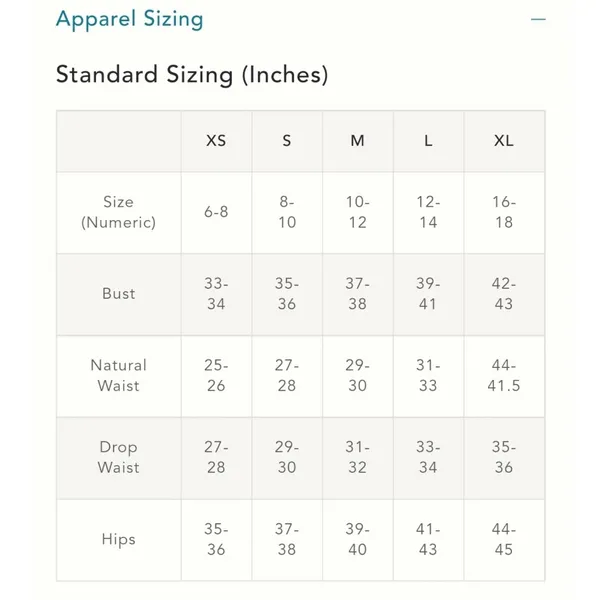The height and width of the screenshot is (600, 600).
Task: Collapse the Apparel Sizing section minus icon
Action: pos(538,19)
